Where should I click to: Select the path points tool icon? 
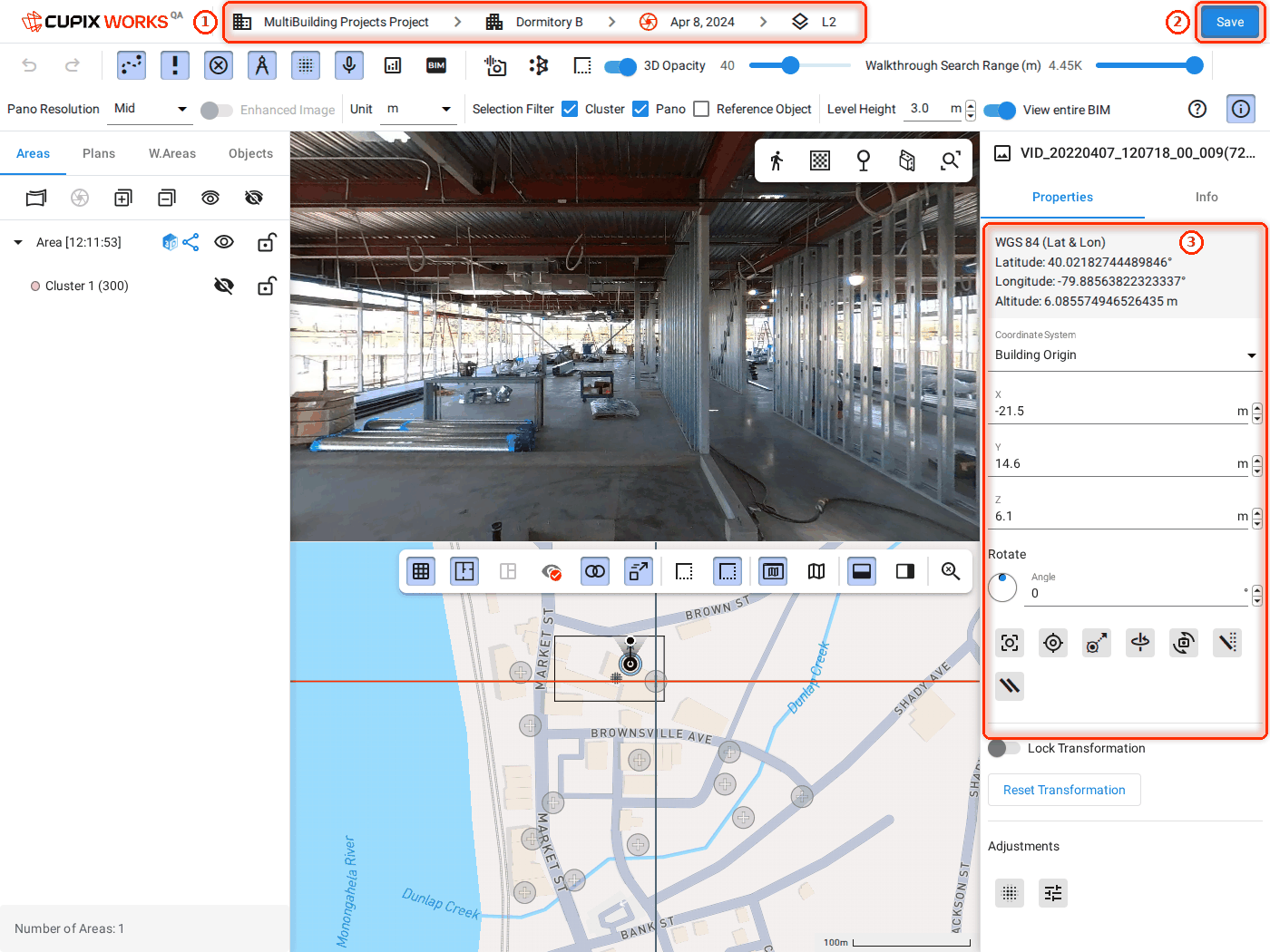pos(132,65)
